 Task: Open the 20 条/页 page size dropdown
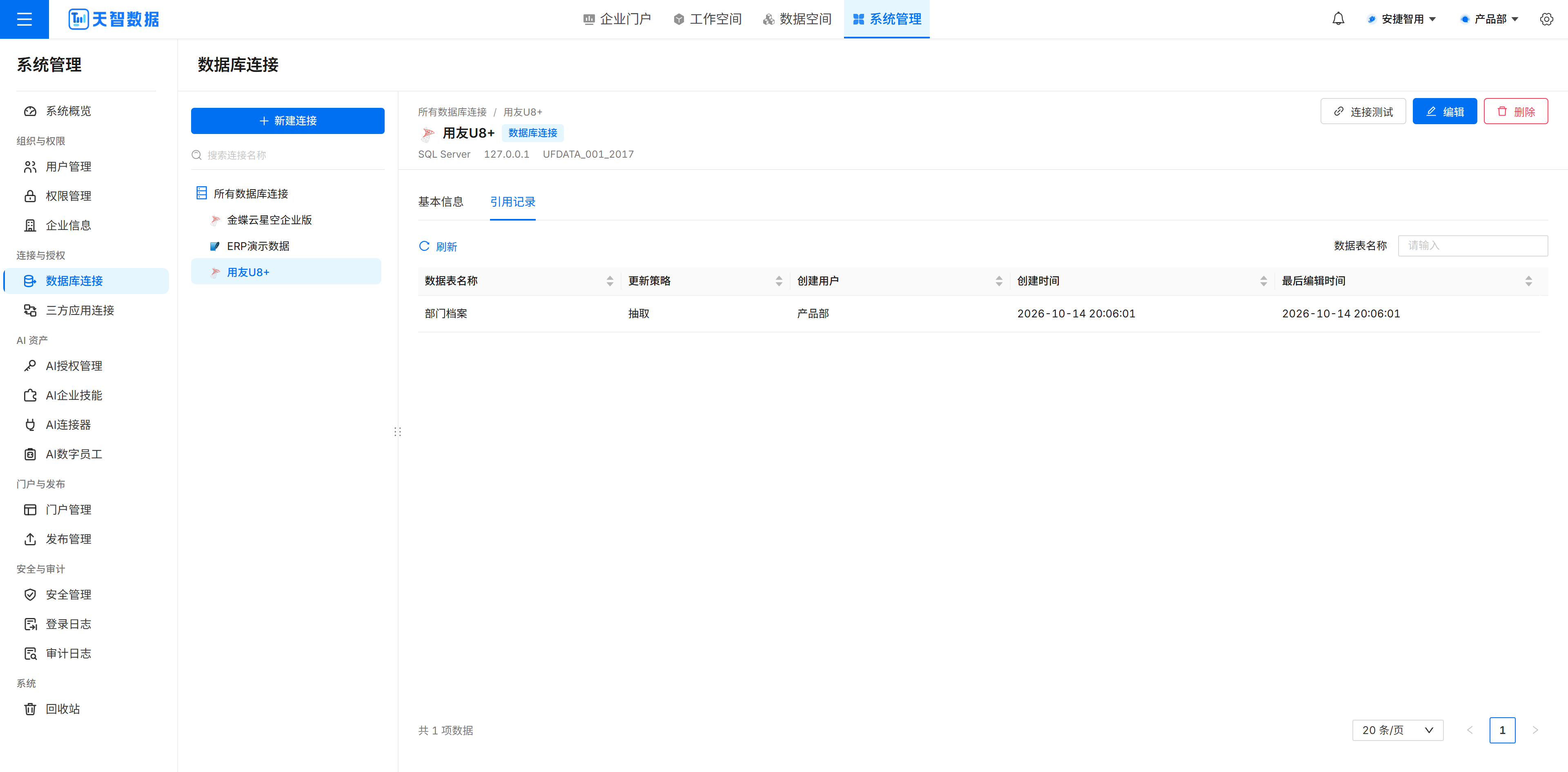point(1397,730)
